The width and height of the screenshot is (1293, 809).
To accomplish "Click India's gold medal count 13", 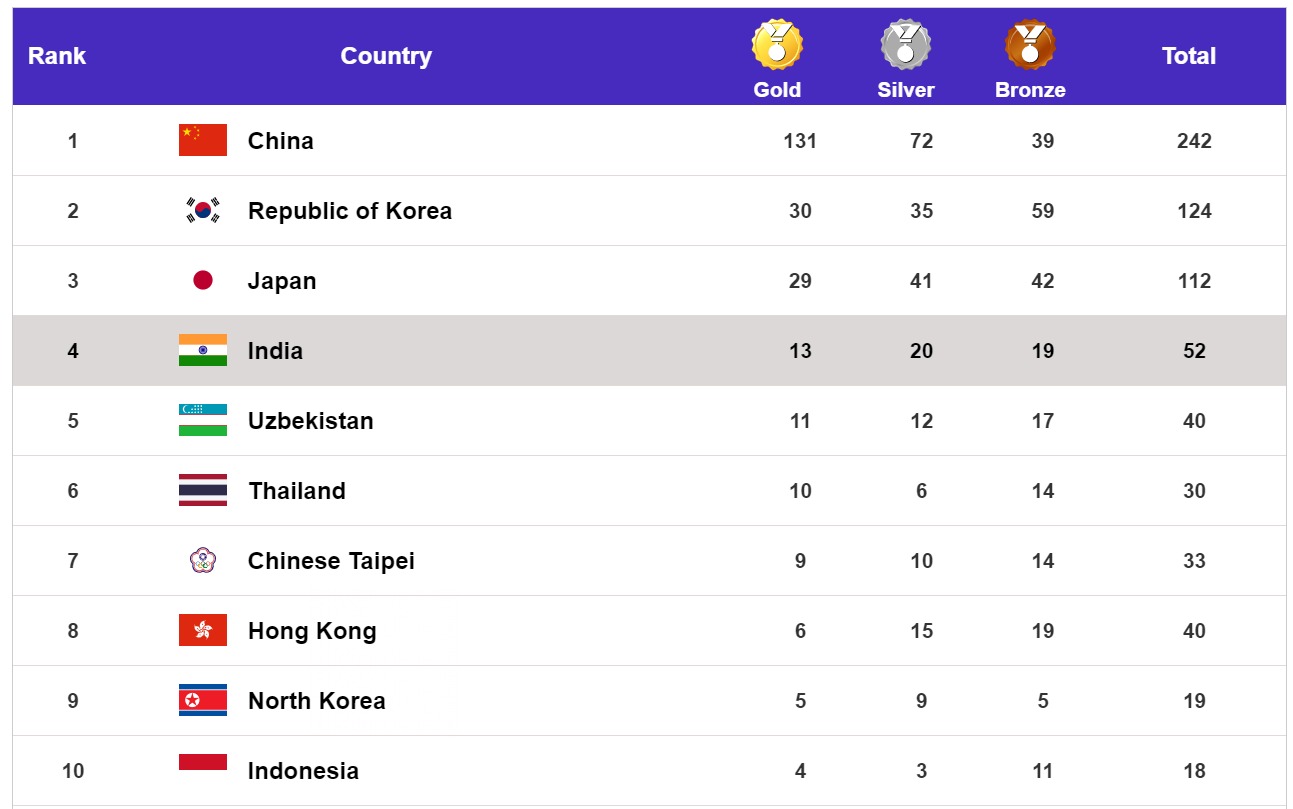I will coord(800,351).
